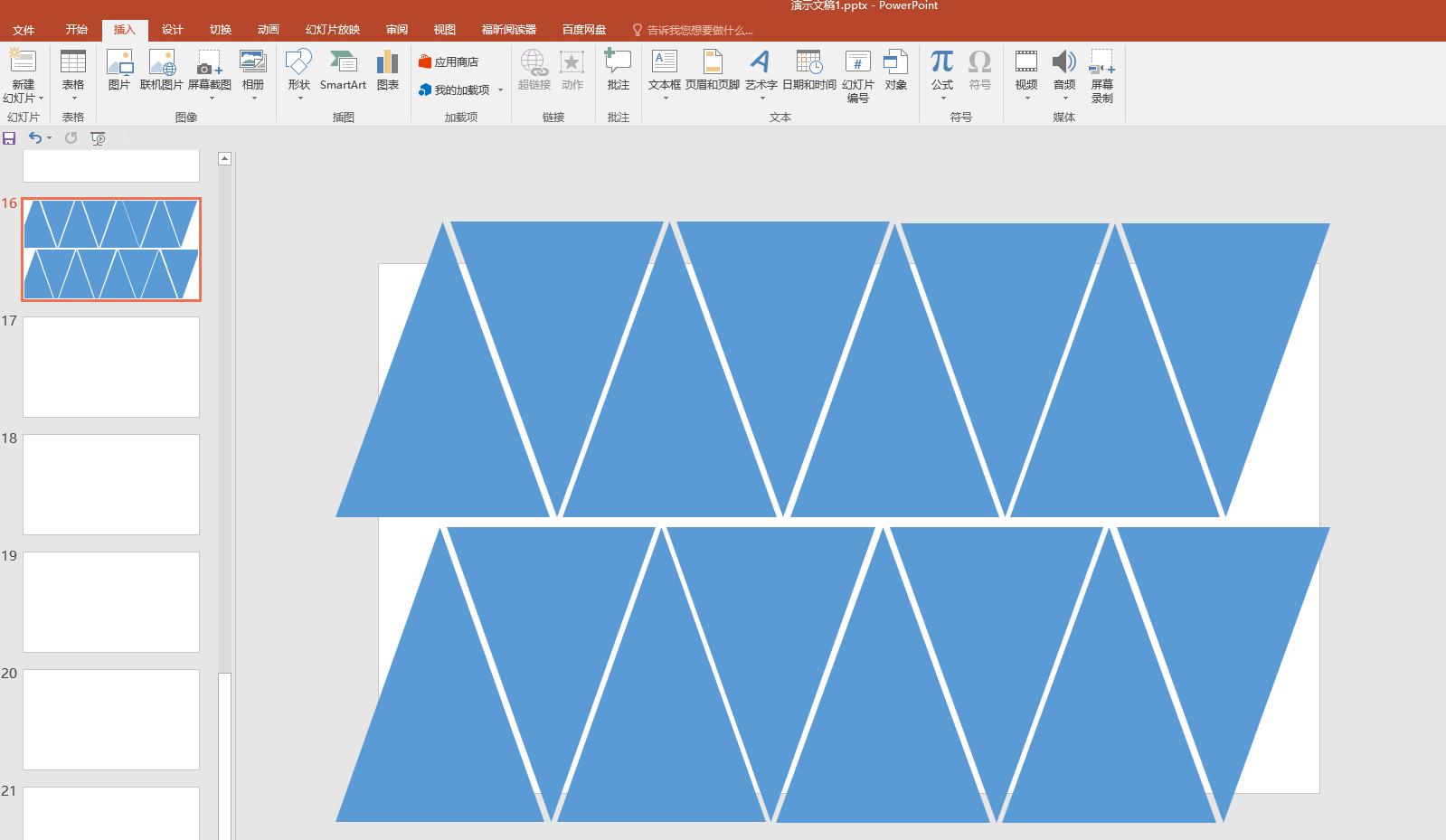
Task: Expand the 我的加载项 dropdown arrow
Action: click(x=500, y=90)
